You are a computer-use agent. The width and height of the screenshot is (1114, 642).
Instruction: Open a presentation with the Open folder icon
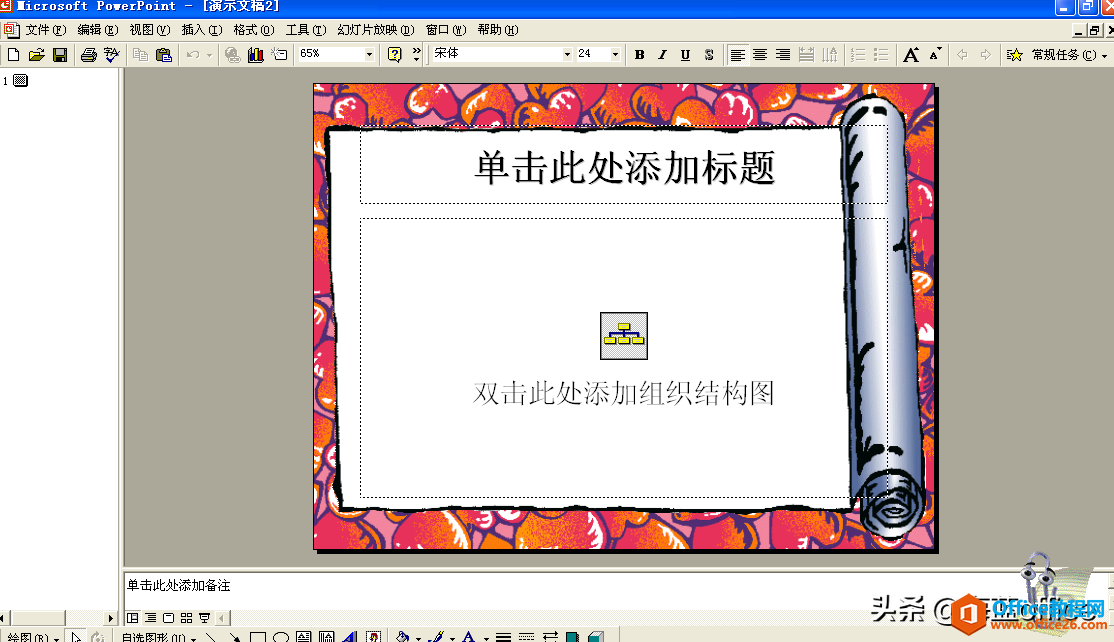(36, 54)
